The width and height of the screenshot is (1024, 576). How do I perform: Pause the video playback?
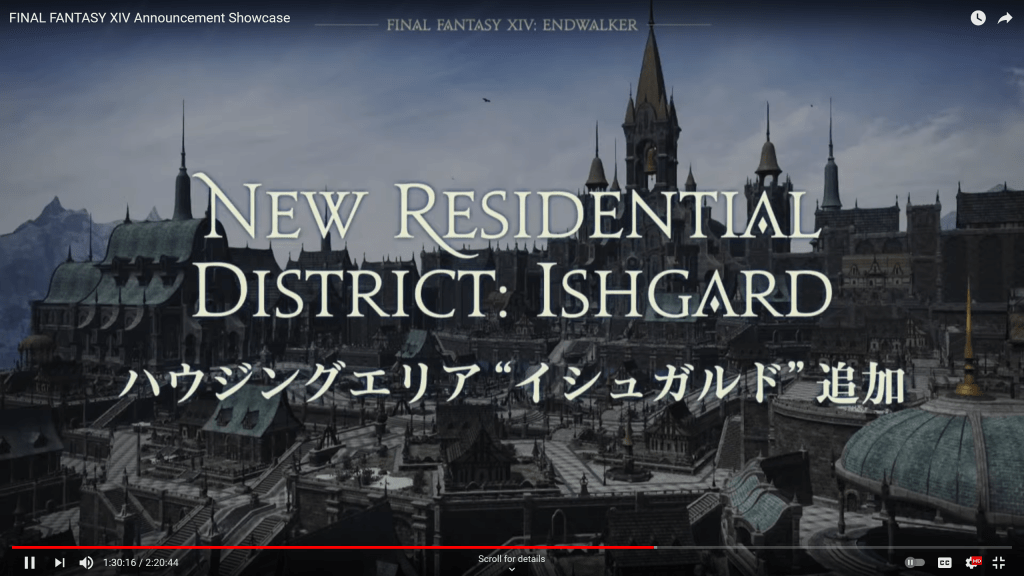[x=29, y=562]
